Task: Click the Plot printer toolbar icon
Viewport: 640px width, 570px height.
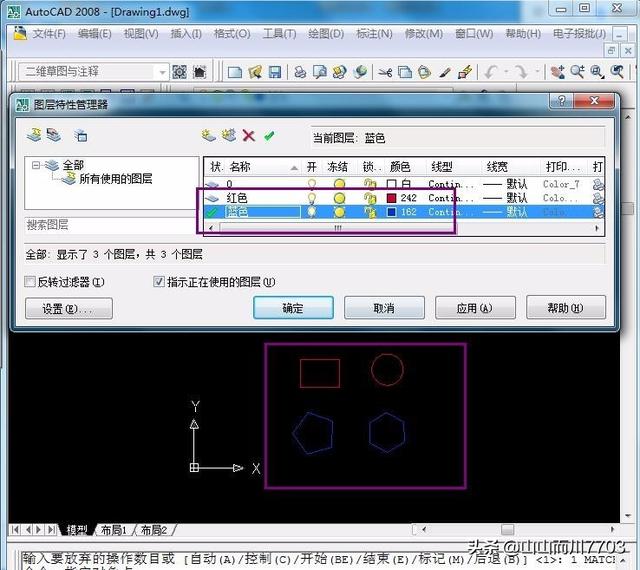Action: (x=300, y=73)
